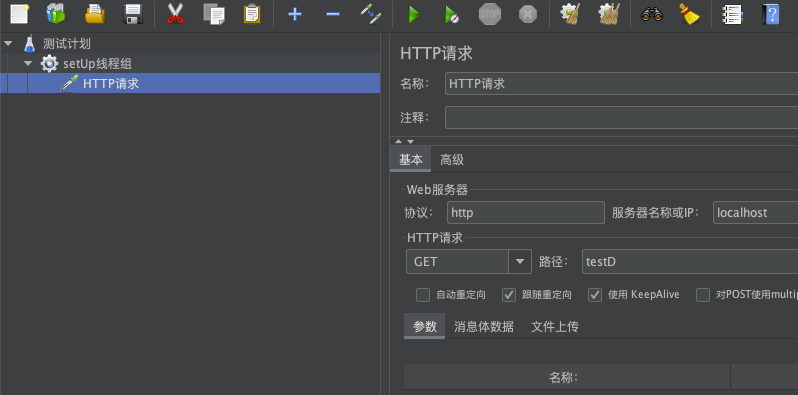The image size is (798, 395).
Task: Open the 文件上传 tab
Action: [555, 326]
